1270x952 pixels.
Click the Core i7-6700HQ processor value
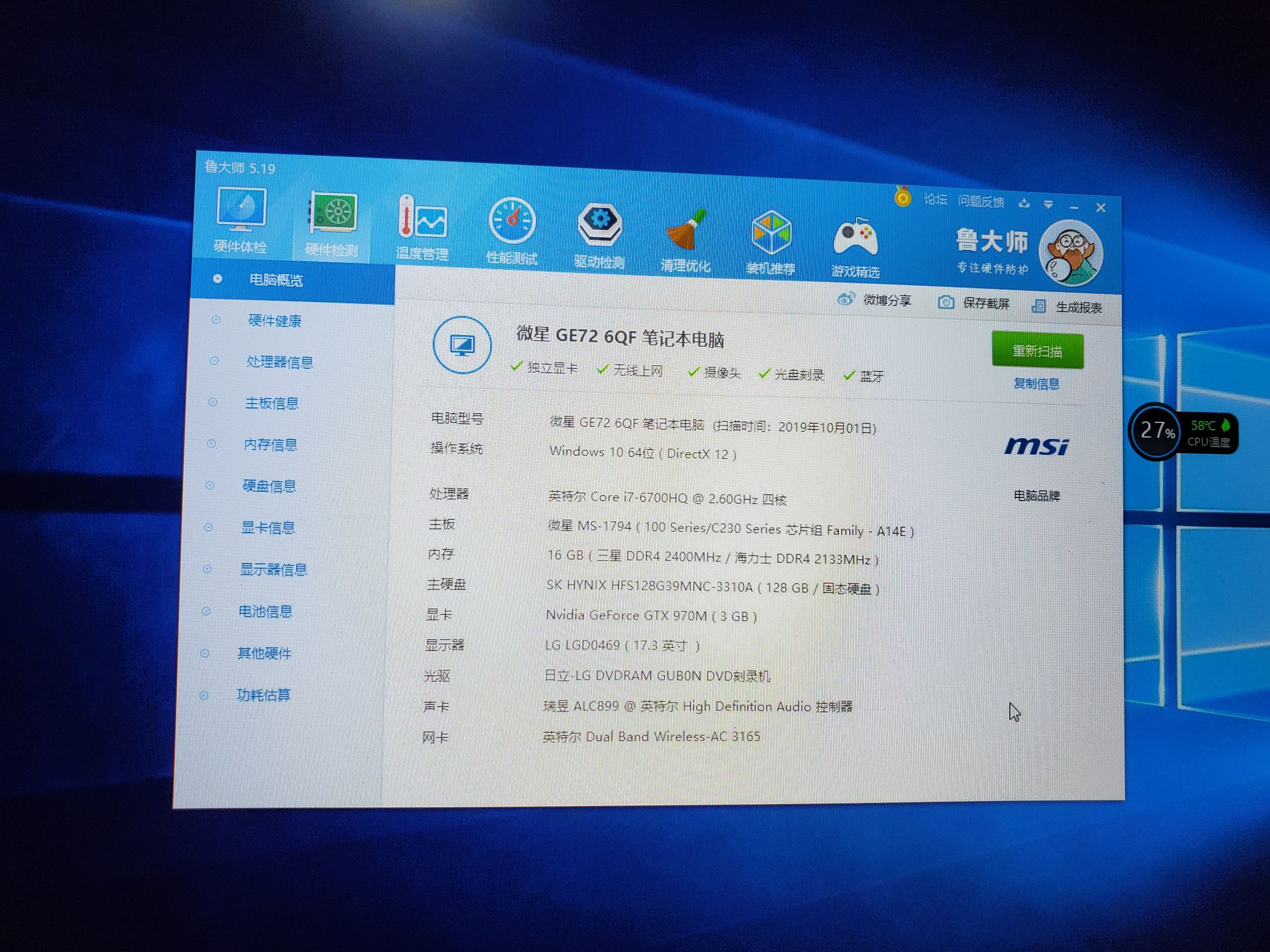point(668,497)
